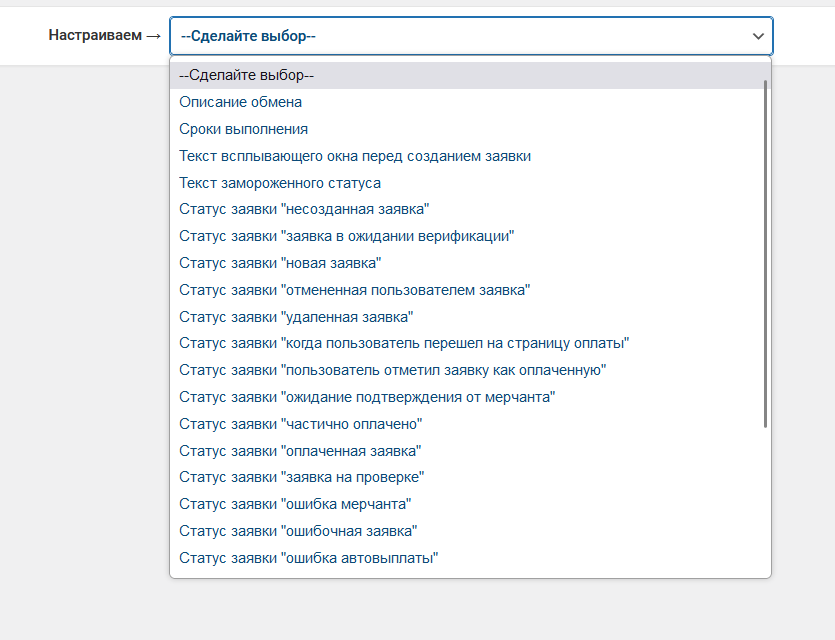The width and height of the screenshot is (835, 640).
Task: Select "Текст замороженного статуса" option
Action: tap(280, 183)
